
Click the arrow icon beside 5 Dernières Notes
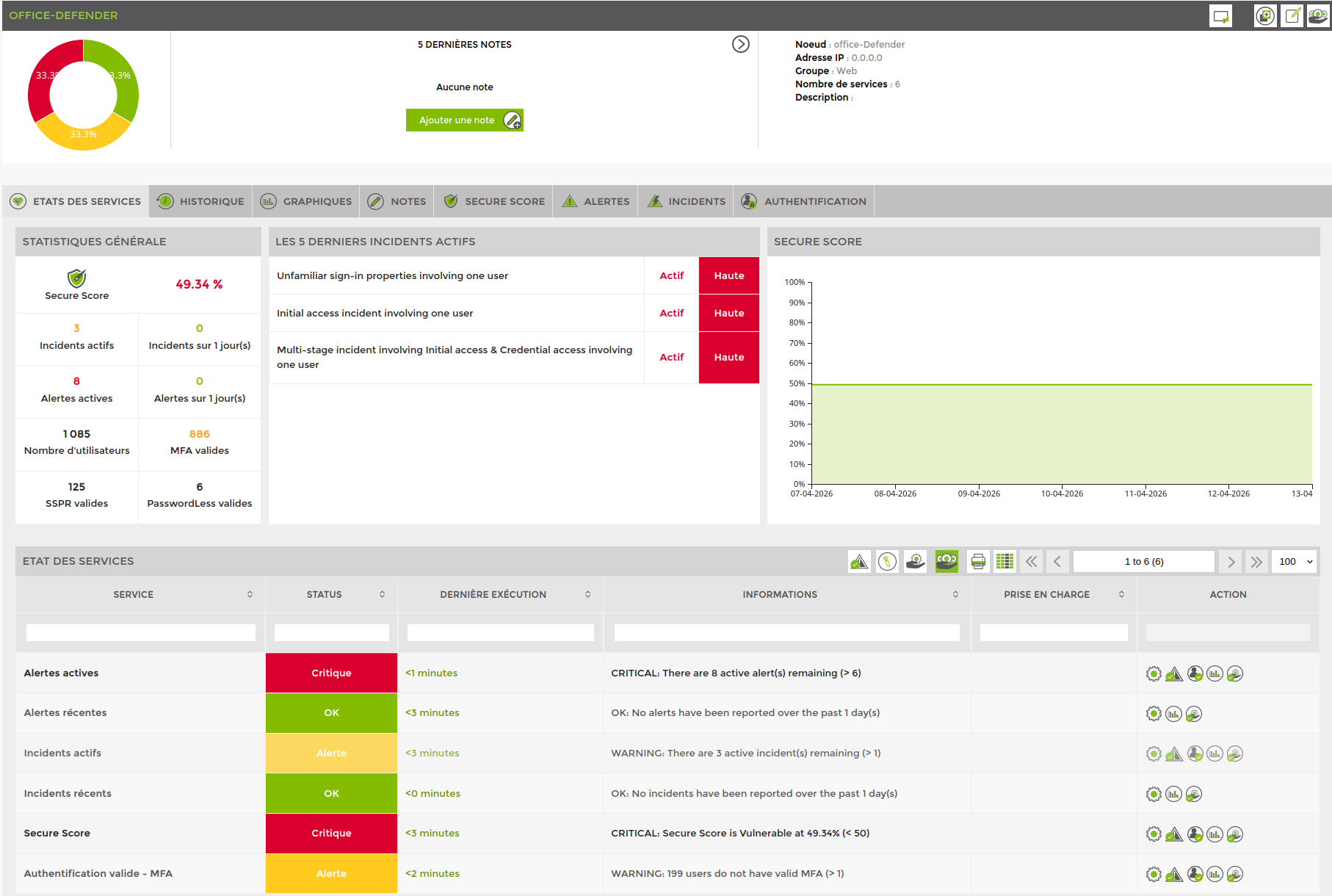pos(740,45)
